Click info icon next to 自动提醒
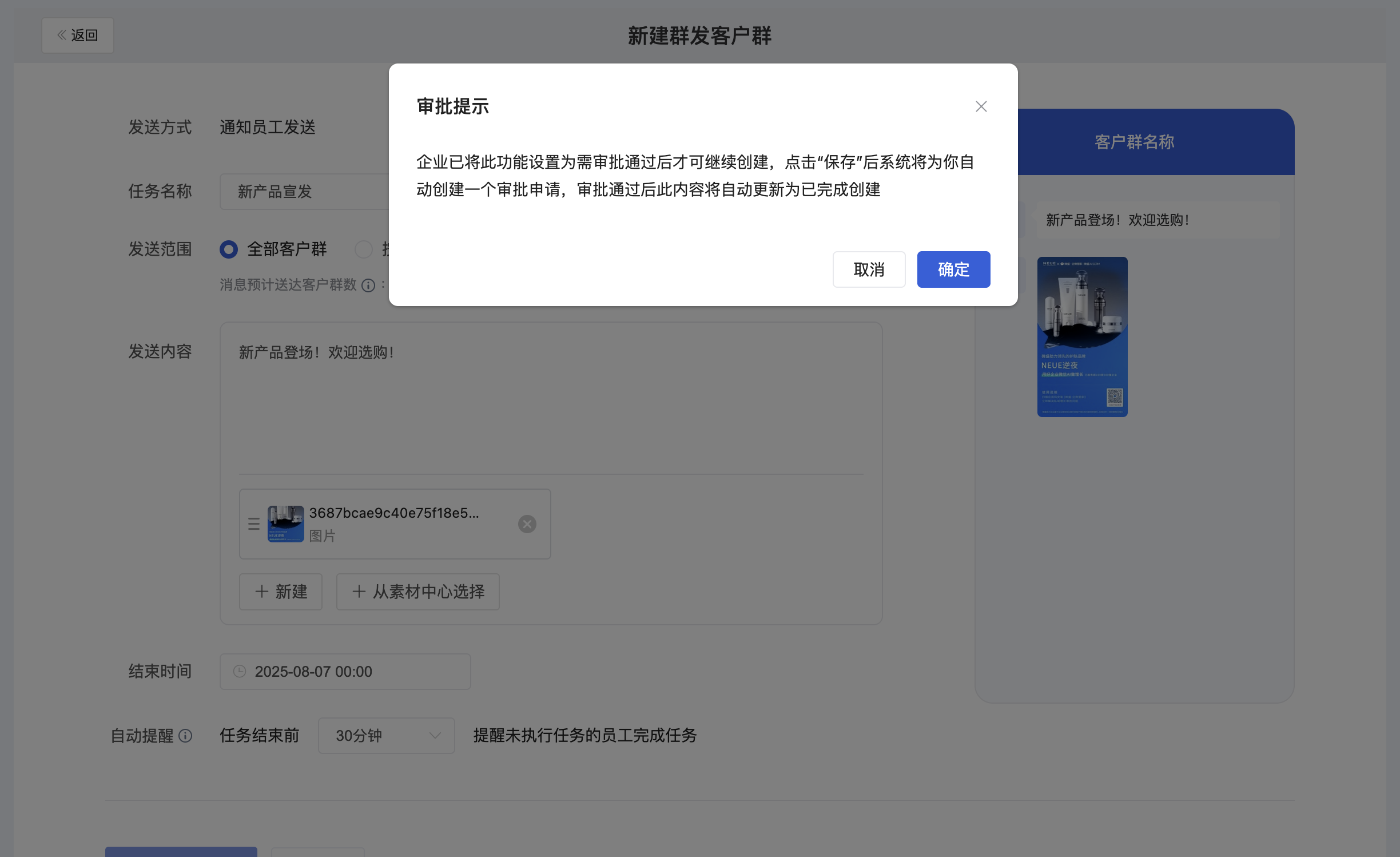This screenshot has height=857, width=1400. (185, 736)
